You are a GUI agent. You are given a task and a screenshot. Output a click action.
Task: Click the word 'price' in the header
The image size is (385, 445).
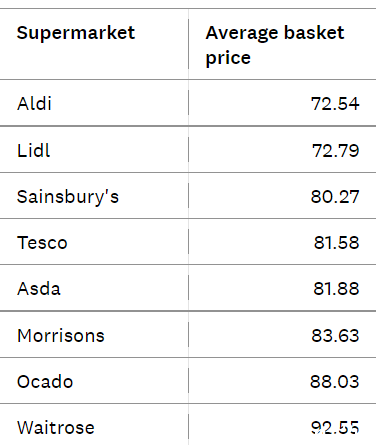[228, 58]
